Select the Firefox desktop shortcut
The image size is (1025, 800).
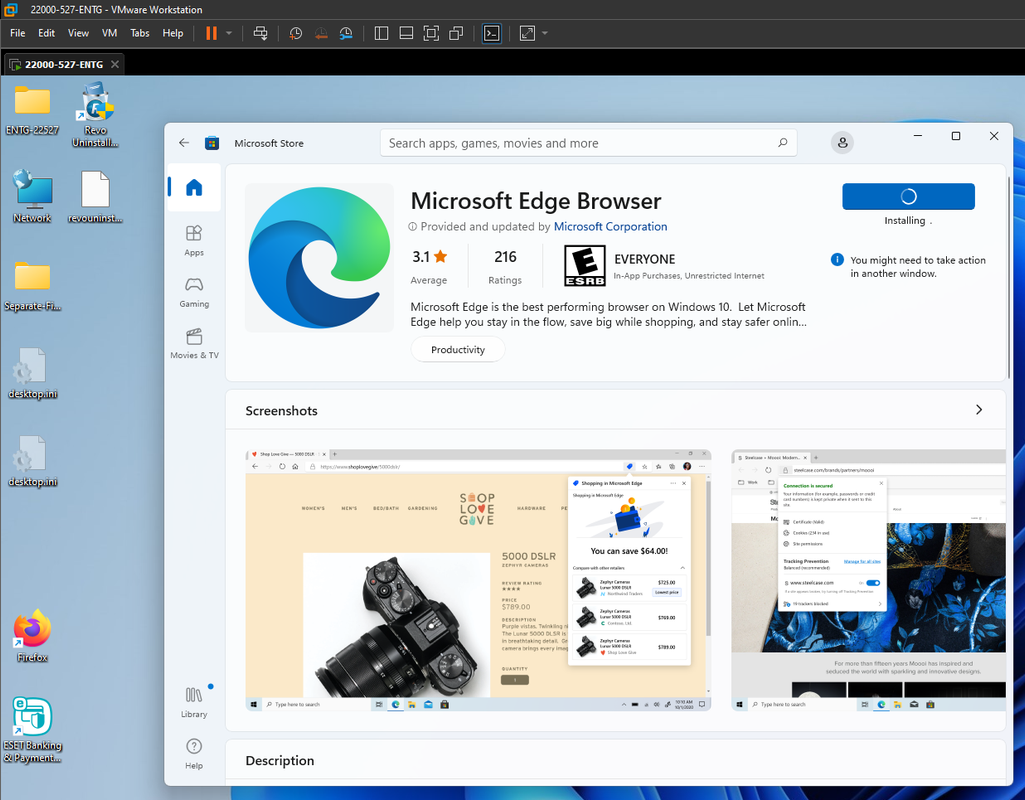pos(32,636)
